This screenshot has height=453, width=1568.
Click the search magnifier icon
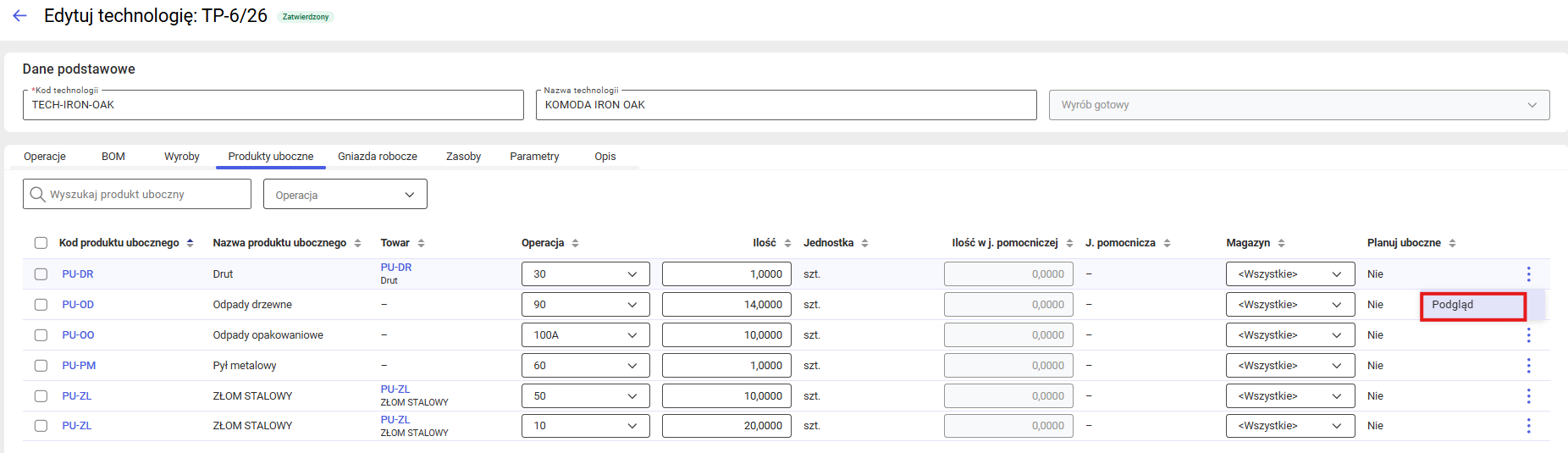click(x=37, y=194)
